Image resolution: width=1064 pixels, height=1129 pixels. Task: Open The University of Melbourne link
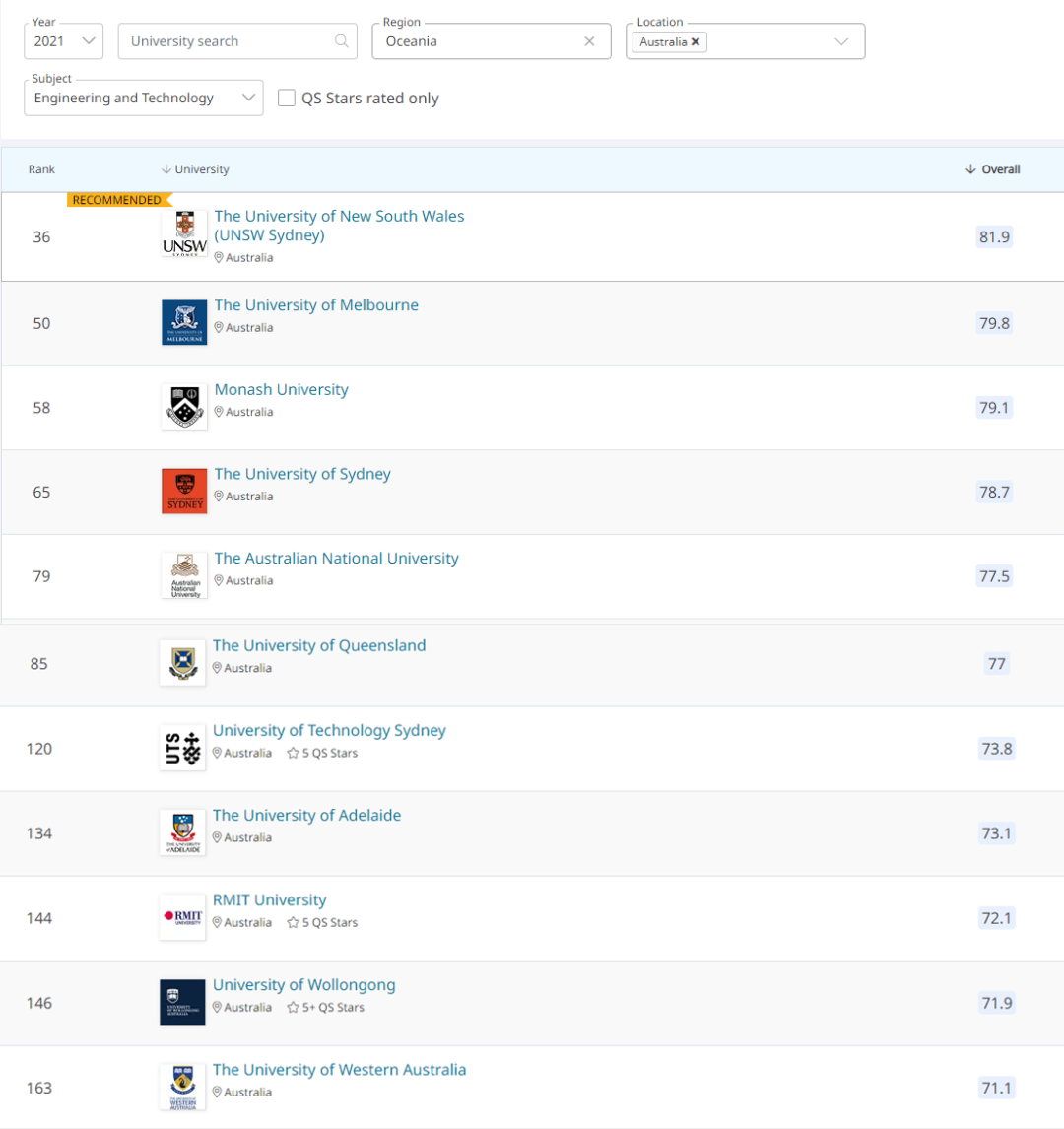pos(316,305)
